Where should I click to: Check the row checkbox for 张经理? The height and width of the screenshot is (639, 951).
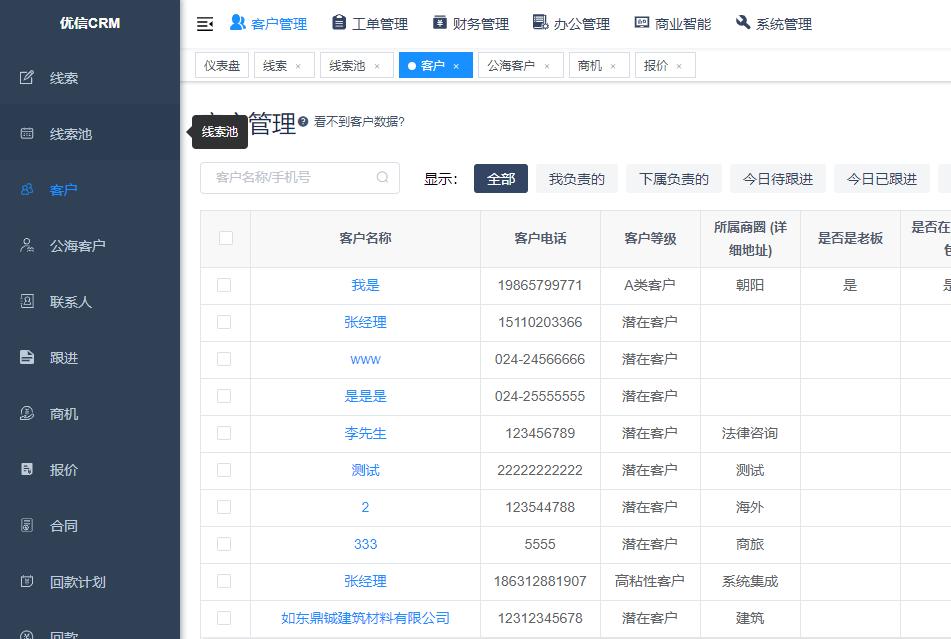pyautogui.click(x=225, y=322)
